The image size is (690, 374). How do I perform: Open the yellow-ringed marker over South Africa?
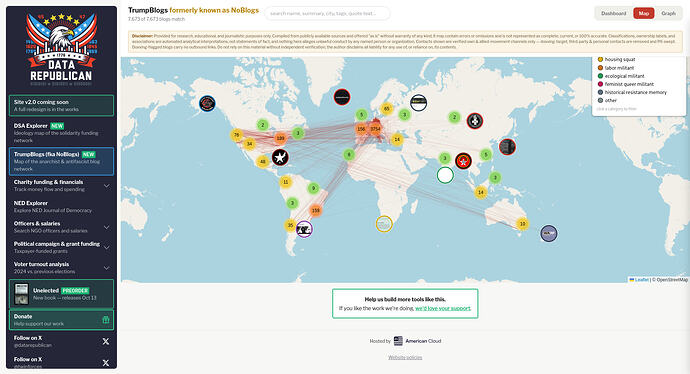click(x=384, y=224)
